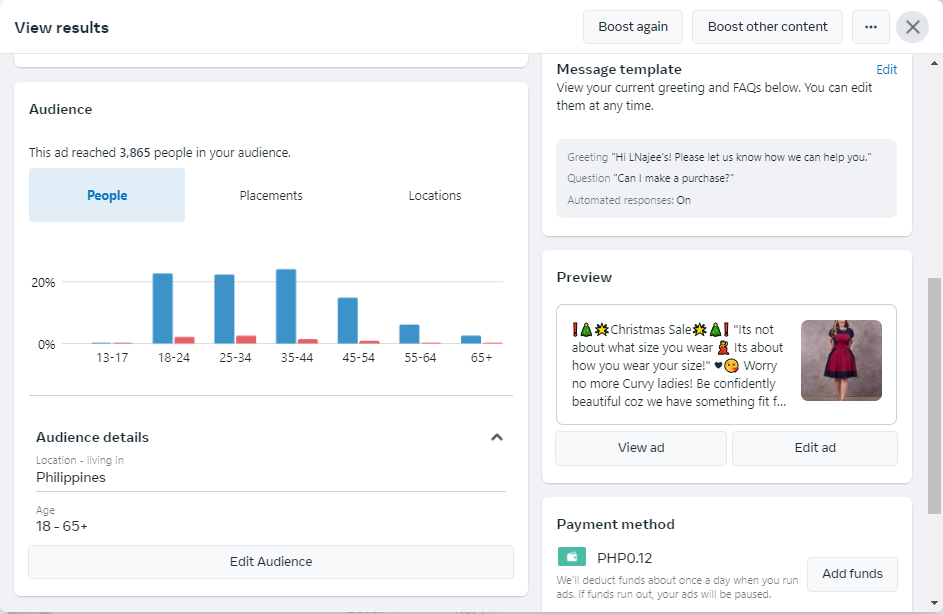Viewport: 943px width, 614px height.
Task: Click the 25-34 red bar in chart
Action: click(x=246, y=340)
